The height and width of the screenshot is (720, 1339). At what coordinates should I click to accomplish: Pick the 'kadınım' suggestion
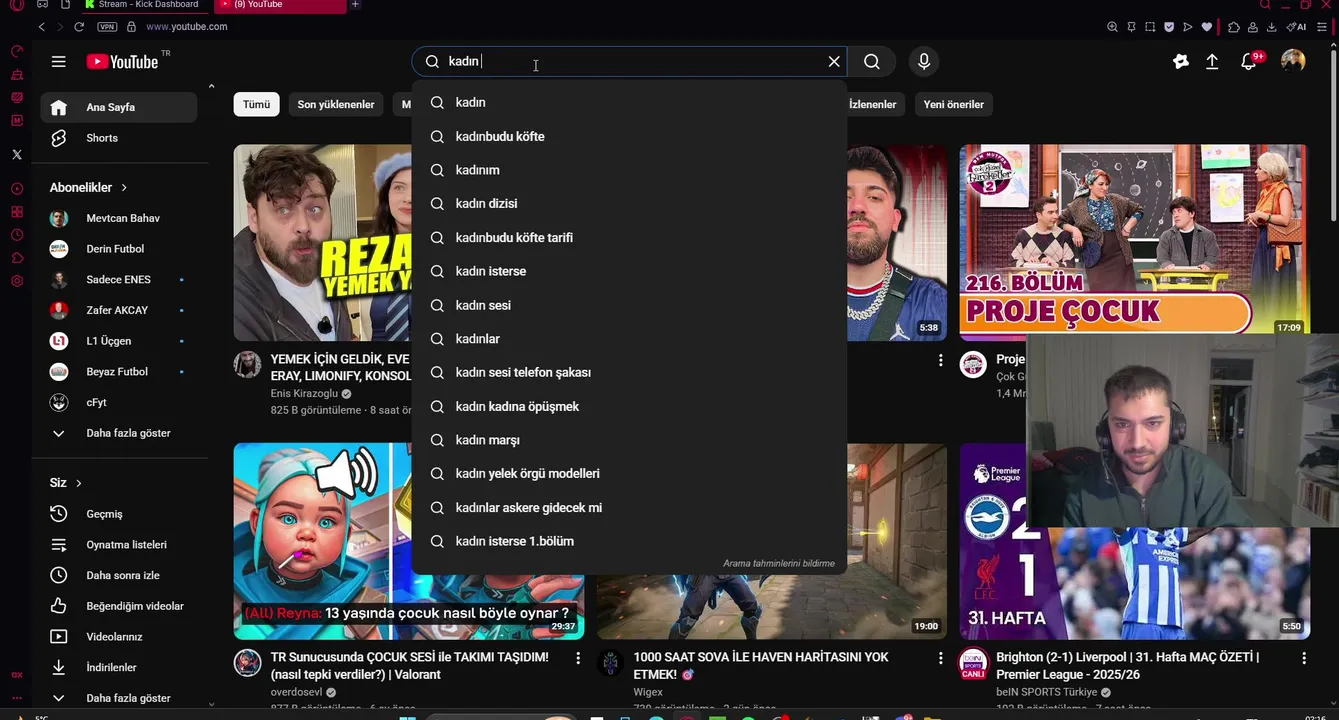(629, 170)
